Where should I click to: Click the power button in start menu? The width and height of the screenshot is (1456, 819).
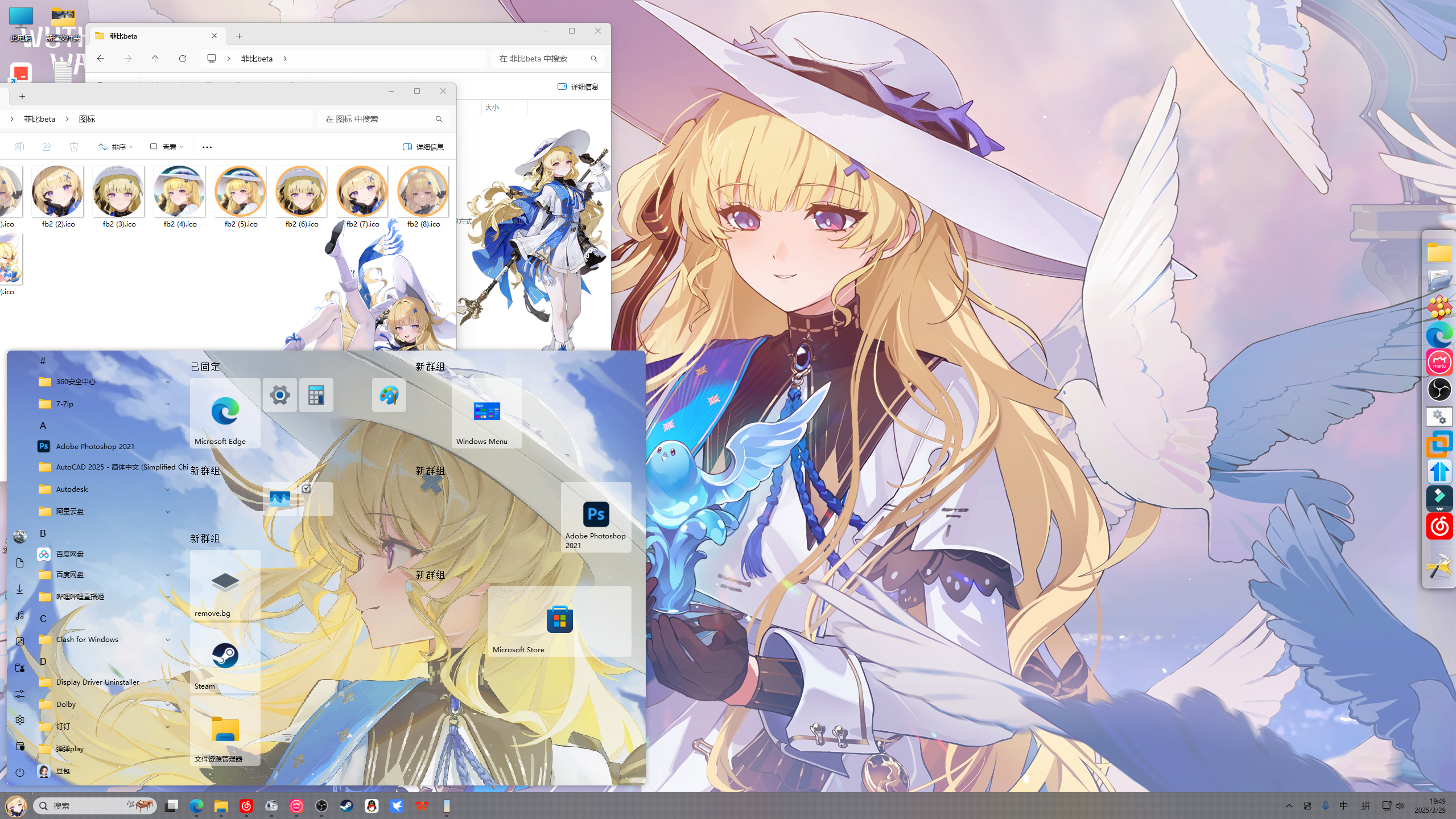coord(20,772)
